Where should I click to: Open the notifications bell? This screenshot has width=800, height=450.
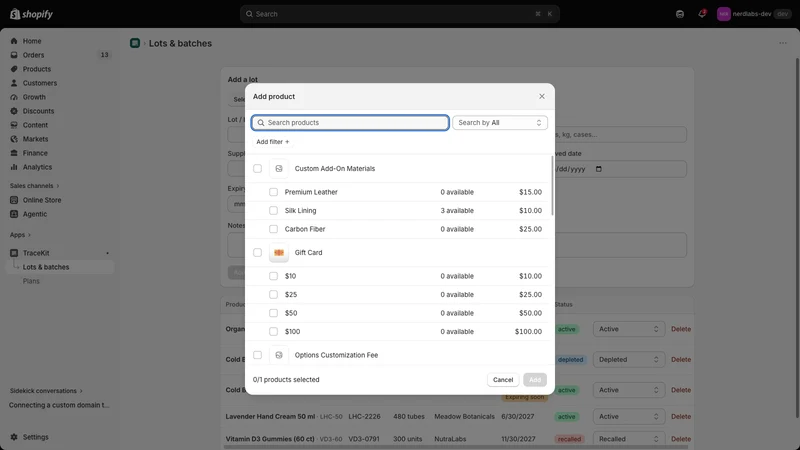pyautogui.click(x=702, y=14)
